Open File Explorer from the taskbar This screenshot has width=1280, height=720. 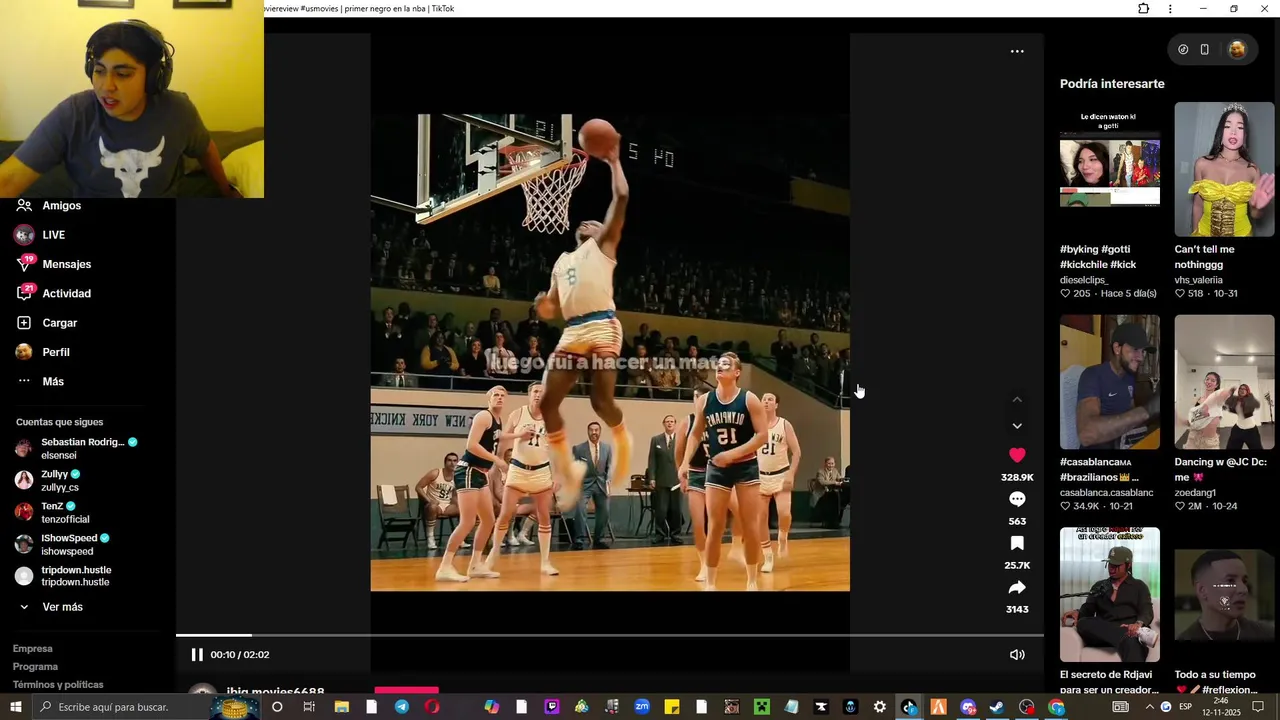pos(341,707)
